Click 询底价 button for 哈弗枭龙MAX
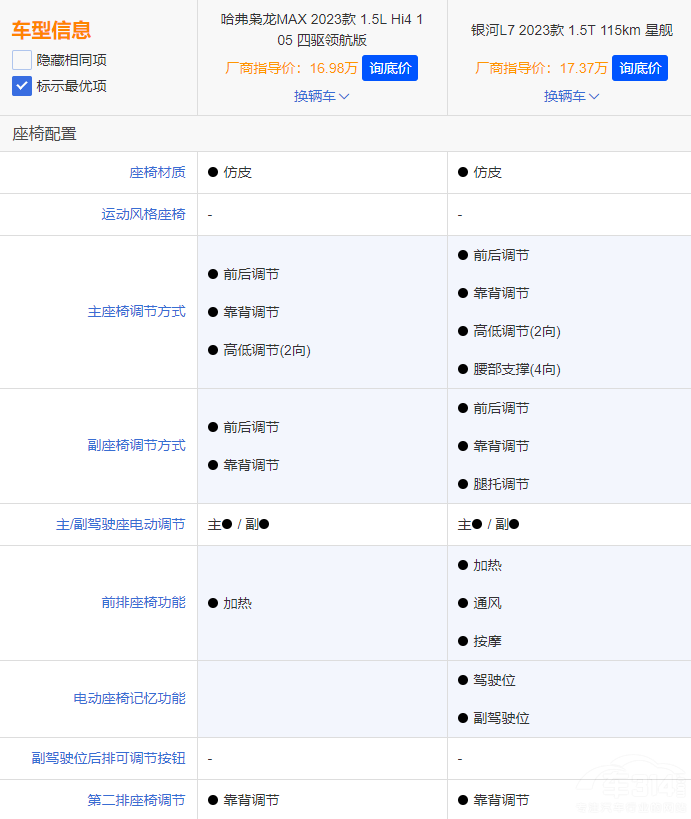 click(389, 68)
